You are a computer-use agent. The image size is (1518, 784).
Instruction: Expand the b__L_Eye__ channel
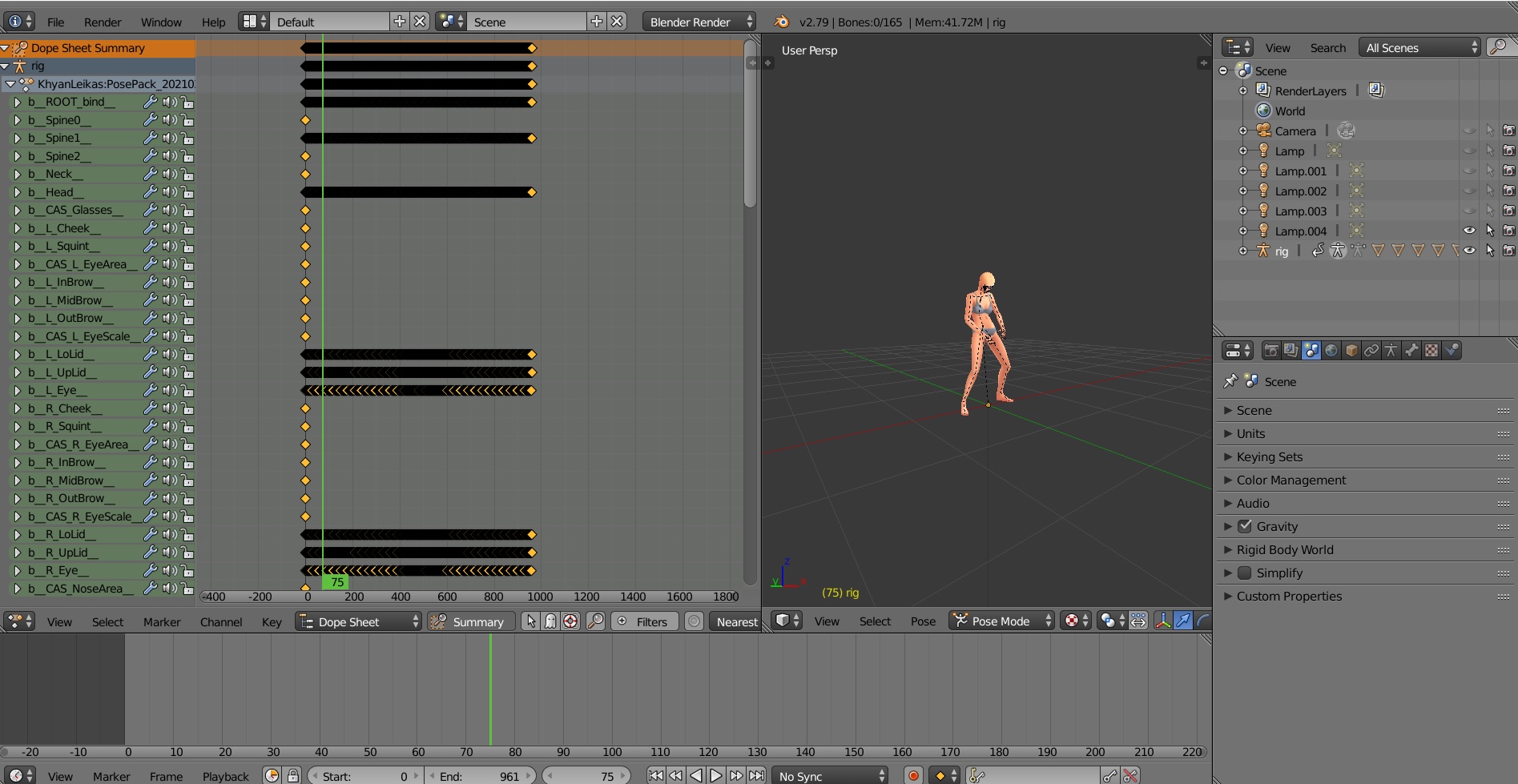[17, 391]
